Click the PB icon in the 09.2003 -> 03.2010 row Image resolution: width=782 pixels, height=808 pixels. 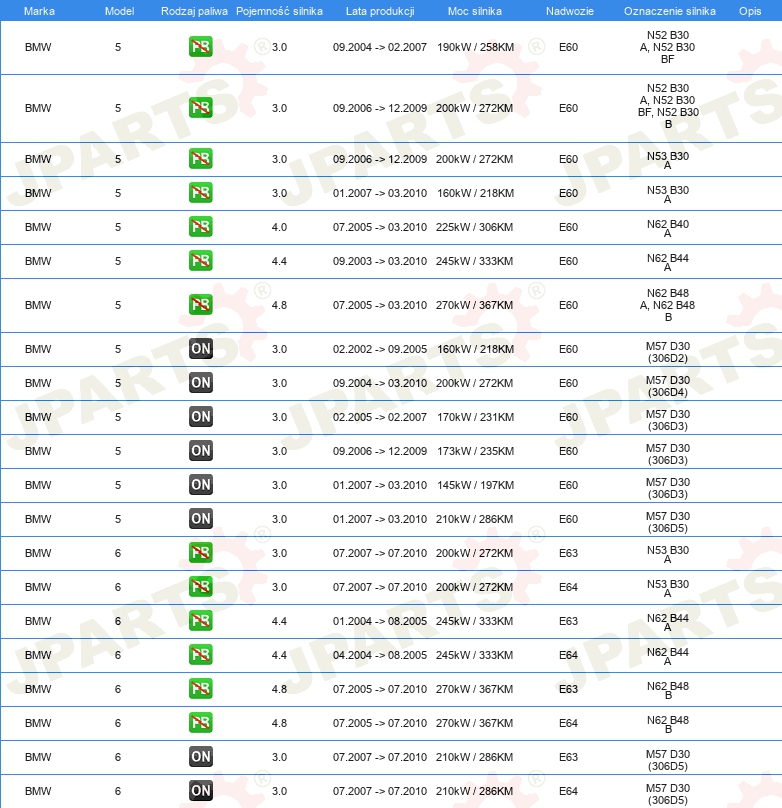200,261
